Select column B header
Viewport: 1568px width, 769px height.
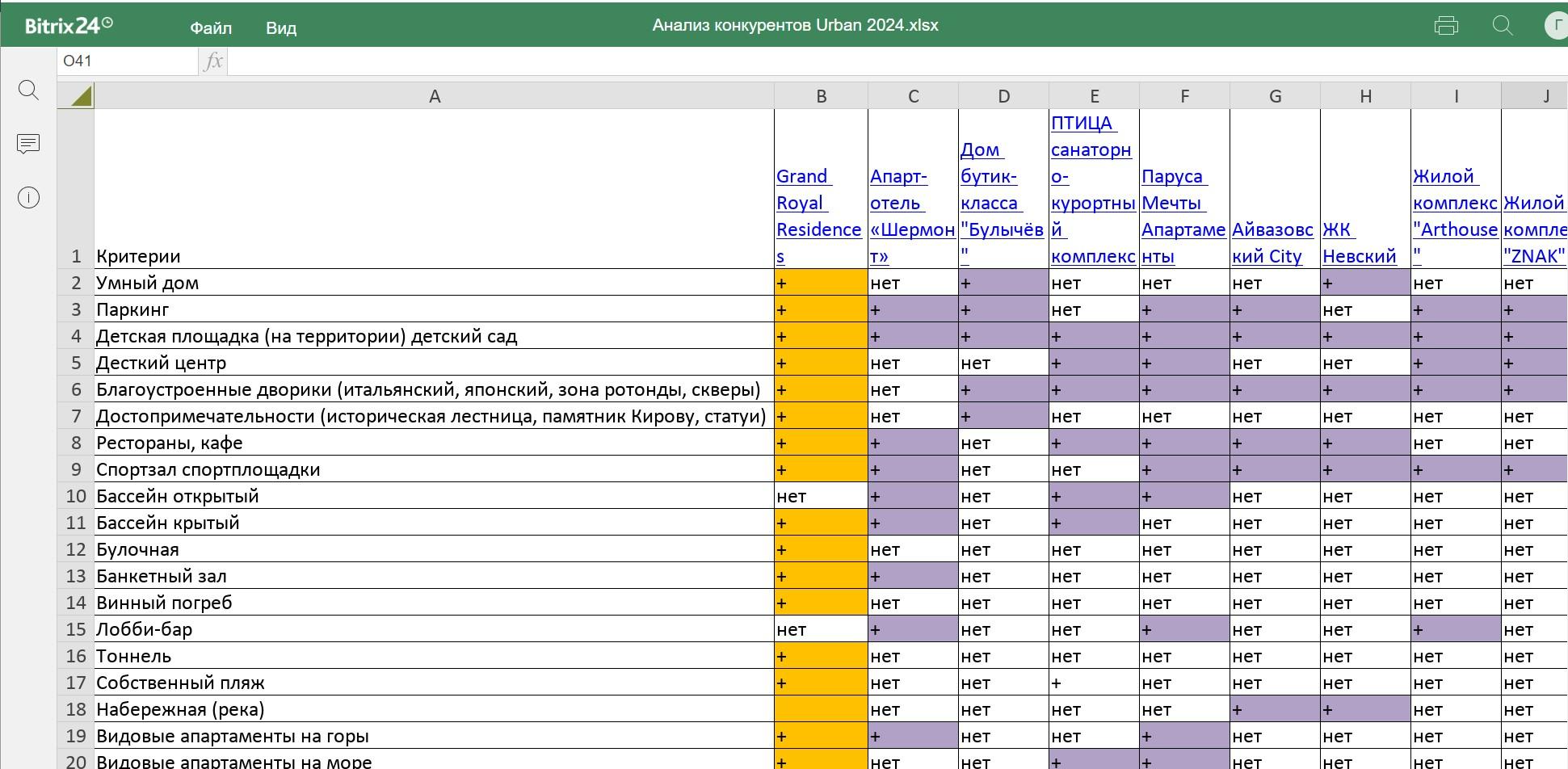(821, 96)
